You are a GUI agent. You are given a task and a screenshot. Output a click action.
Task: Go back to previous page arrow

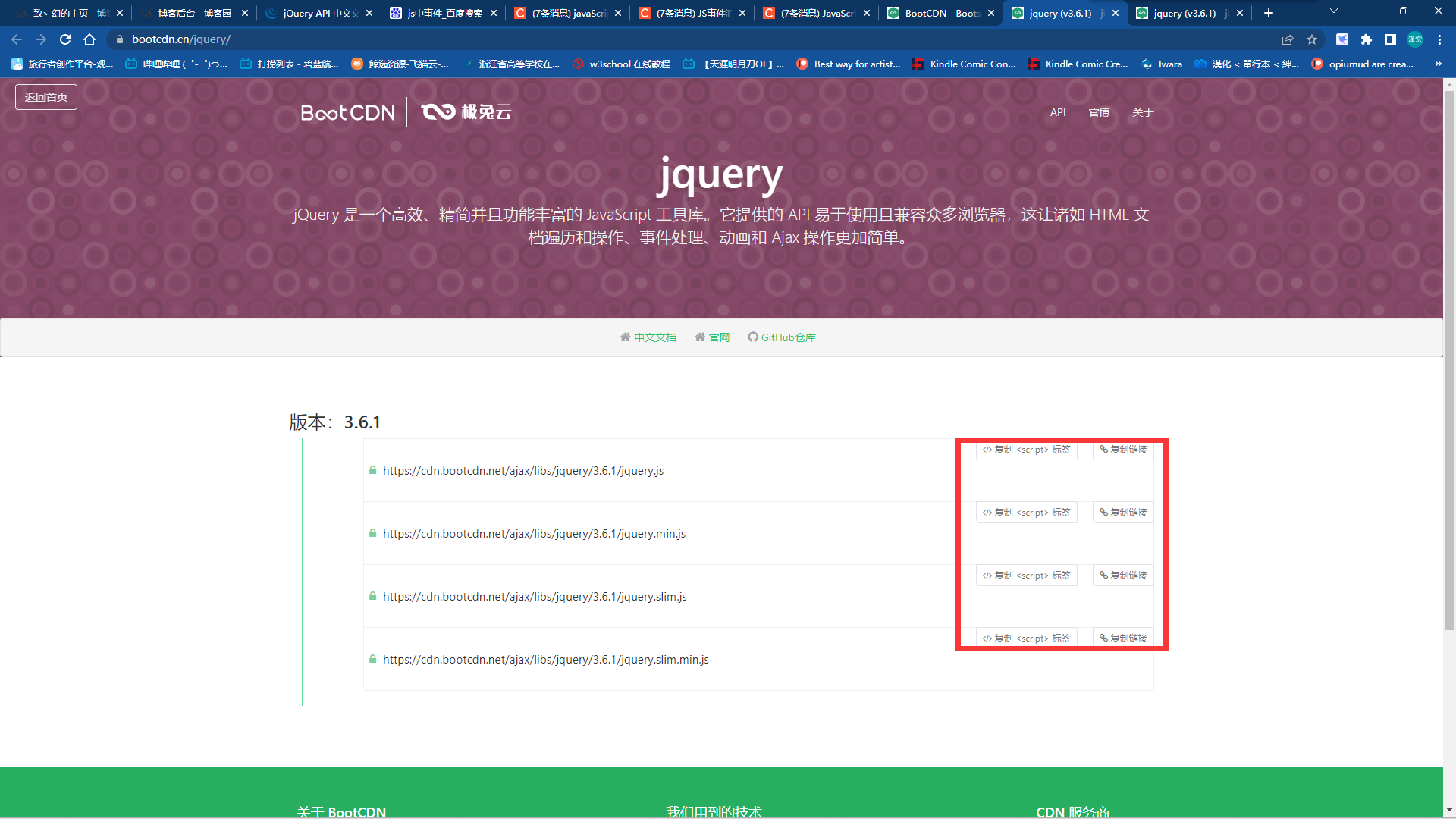(x=17, y=39)
